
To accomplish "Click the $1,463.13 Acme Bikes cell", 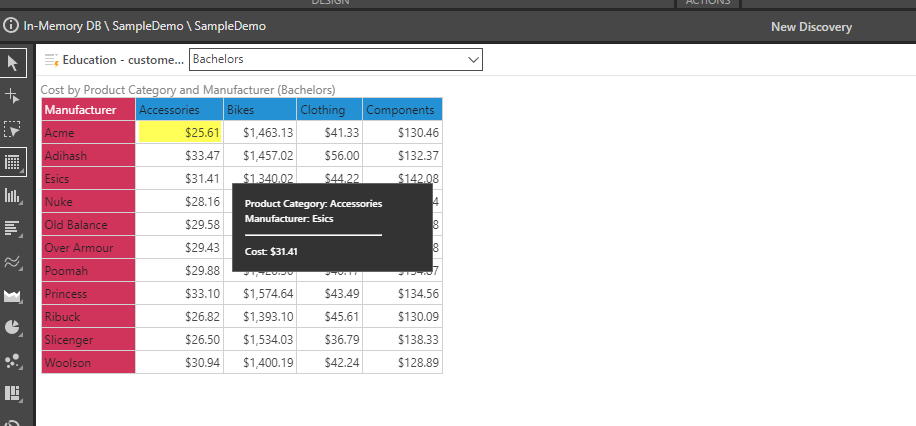I will (x=260, y=133).
